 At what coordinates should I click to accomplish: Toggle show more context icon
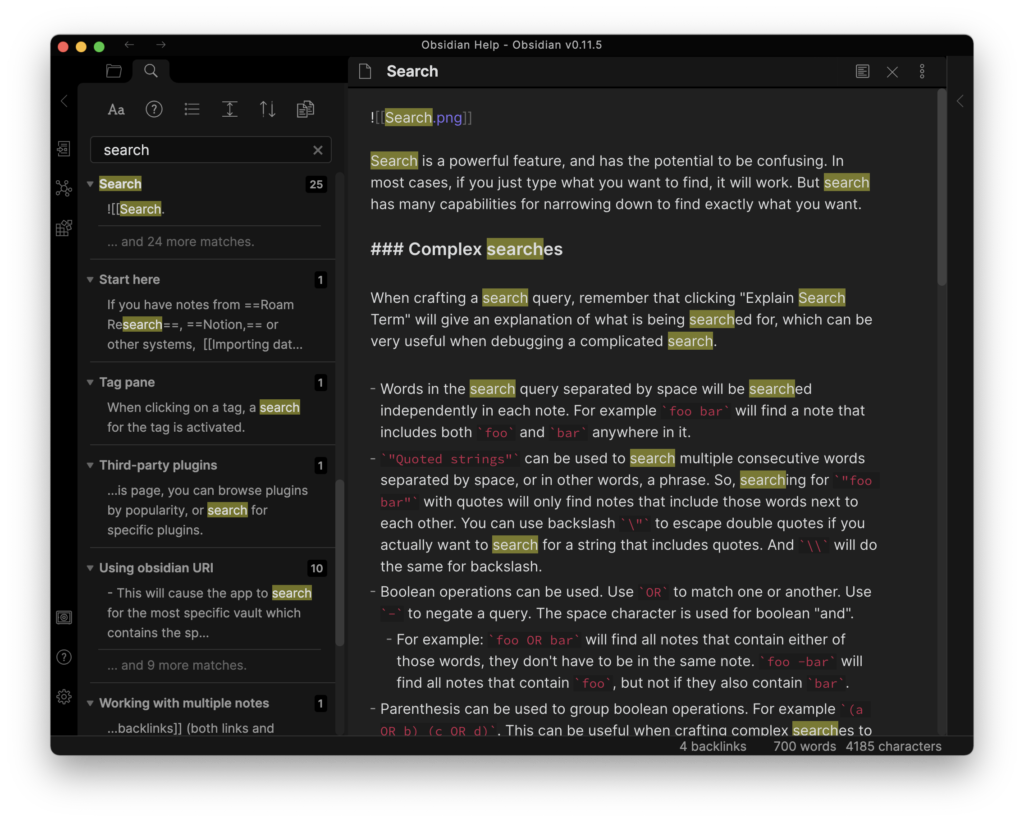pos(230,110)
